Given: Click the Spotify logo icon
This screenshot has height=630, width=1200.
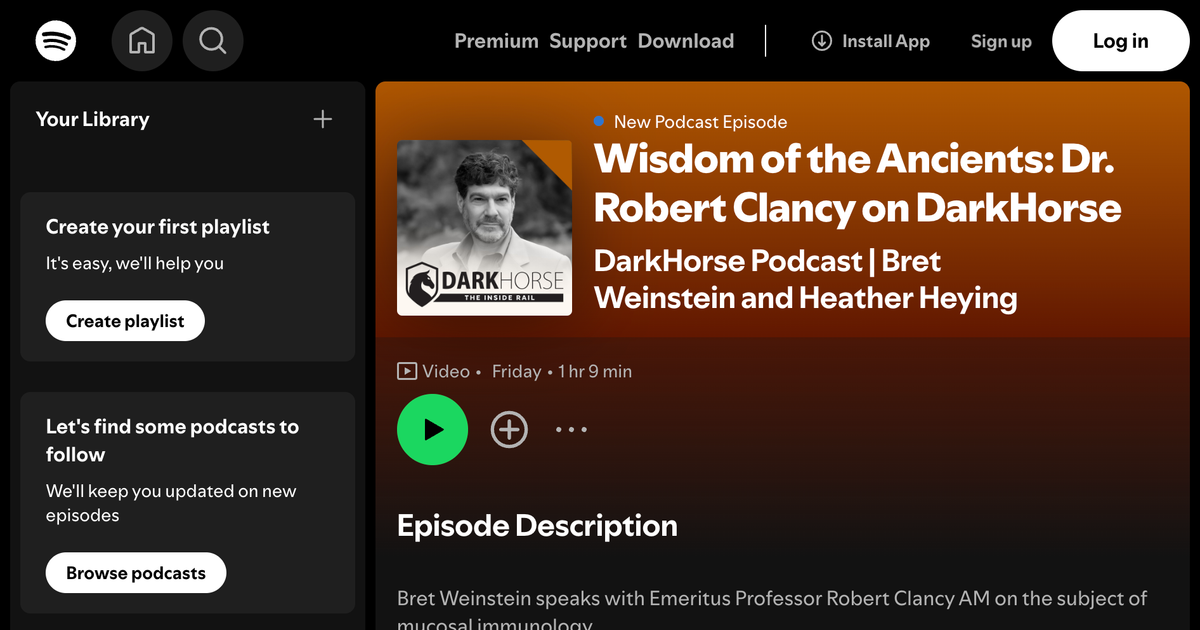Looking at the screenshot, I should (x=56, y=41).
